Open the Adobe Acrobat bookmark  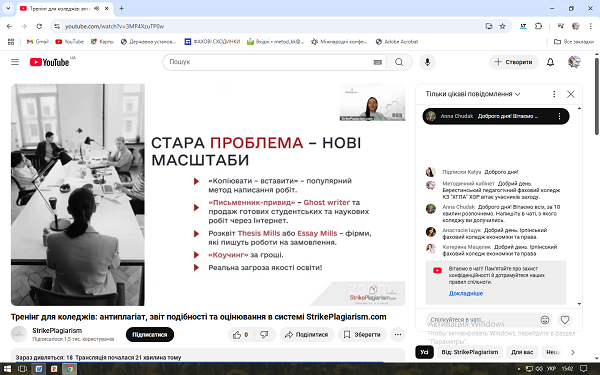[x=397, y=42]
